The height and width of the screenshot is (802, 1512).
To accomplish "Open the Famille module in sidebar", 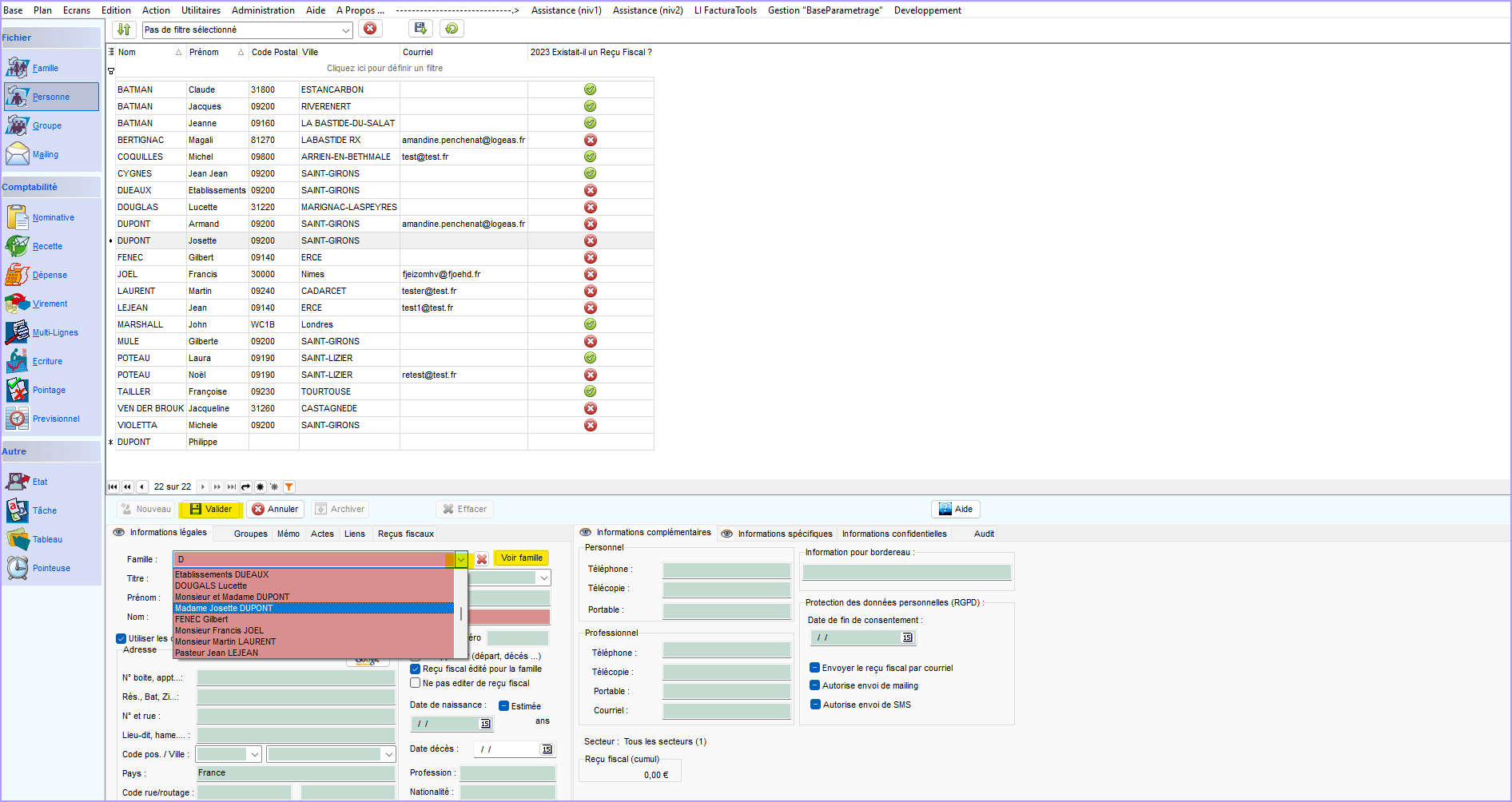I will click(45, 68).
